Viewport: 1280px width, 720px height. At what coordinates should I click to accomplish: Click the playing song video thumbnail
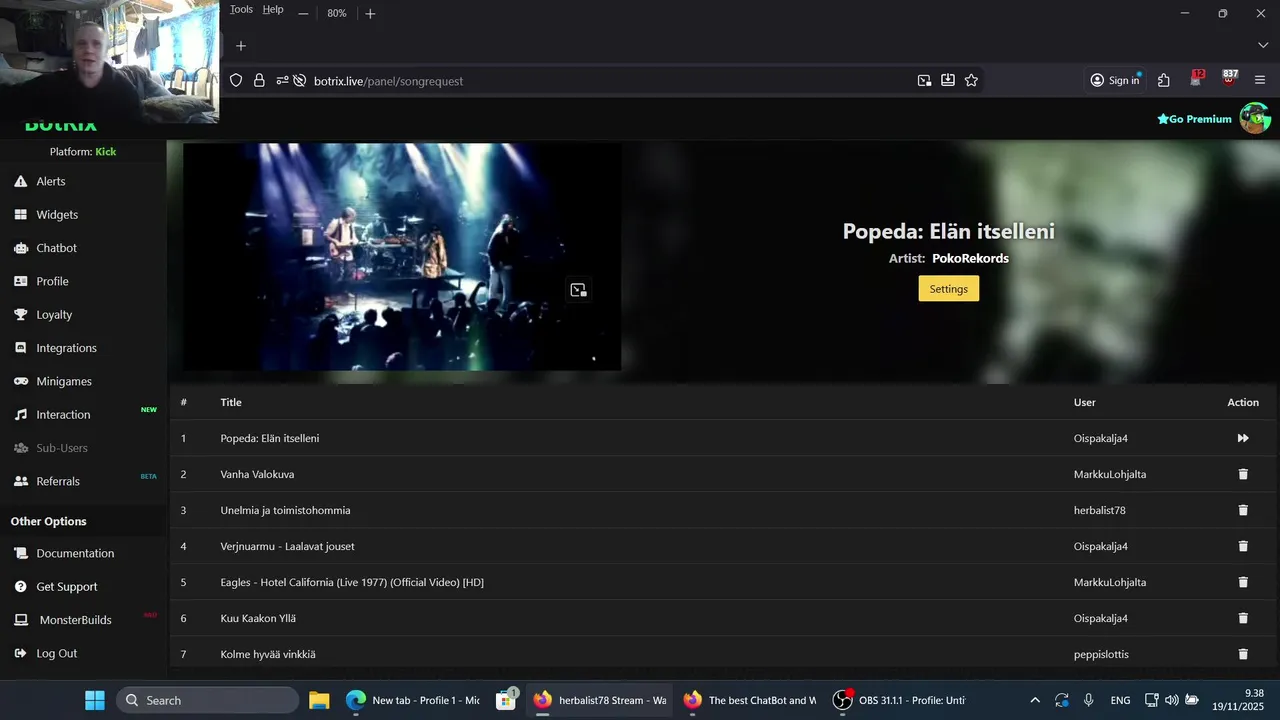tap(402, 257)
